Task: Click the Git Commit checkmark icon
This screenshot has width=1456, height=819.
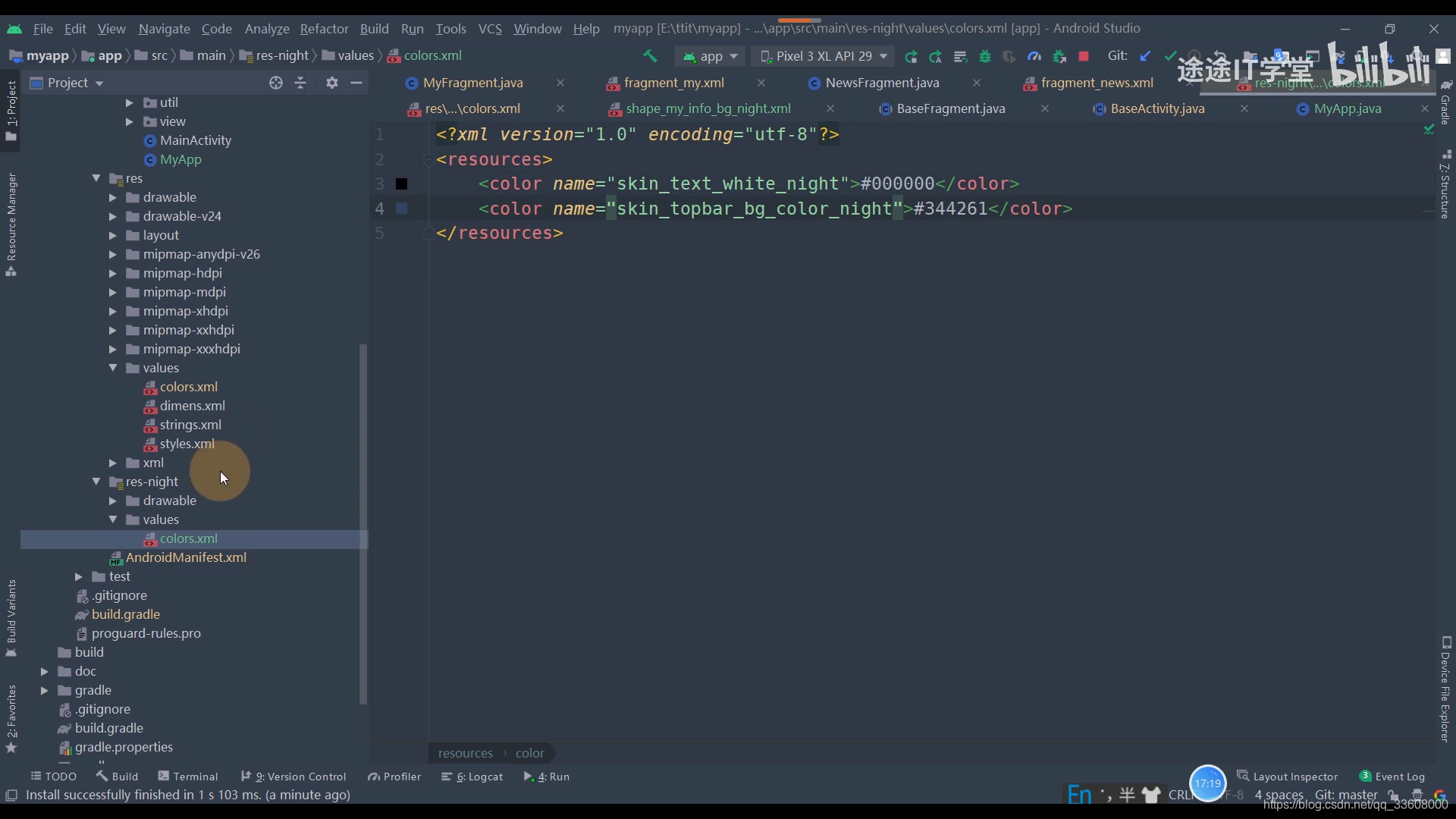Action: 1170,56
